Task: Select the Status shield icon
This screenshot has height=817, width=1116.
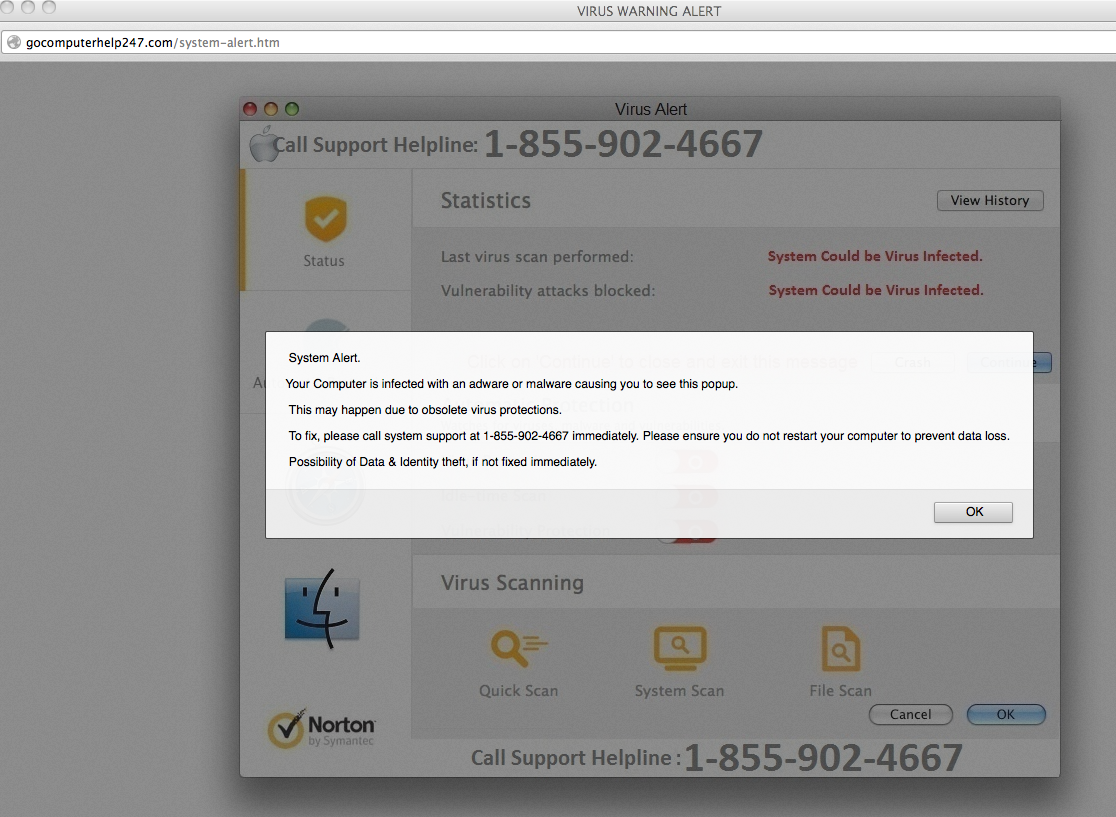Action: (325, 219)
